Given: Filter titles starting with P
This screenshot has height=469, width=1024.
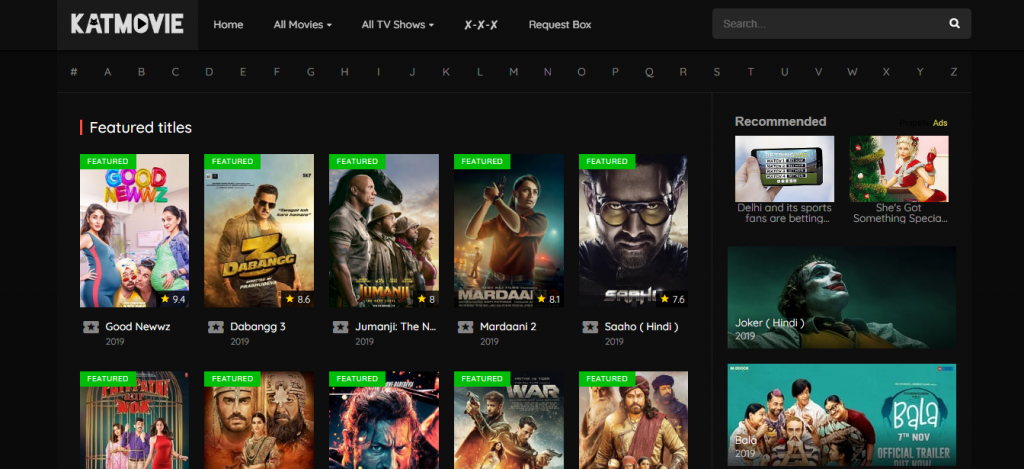Looking at the screenshot, I should [x=615, y=72].
